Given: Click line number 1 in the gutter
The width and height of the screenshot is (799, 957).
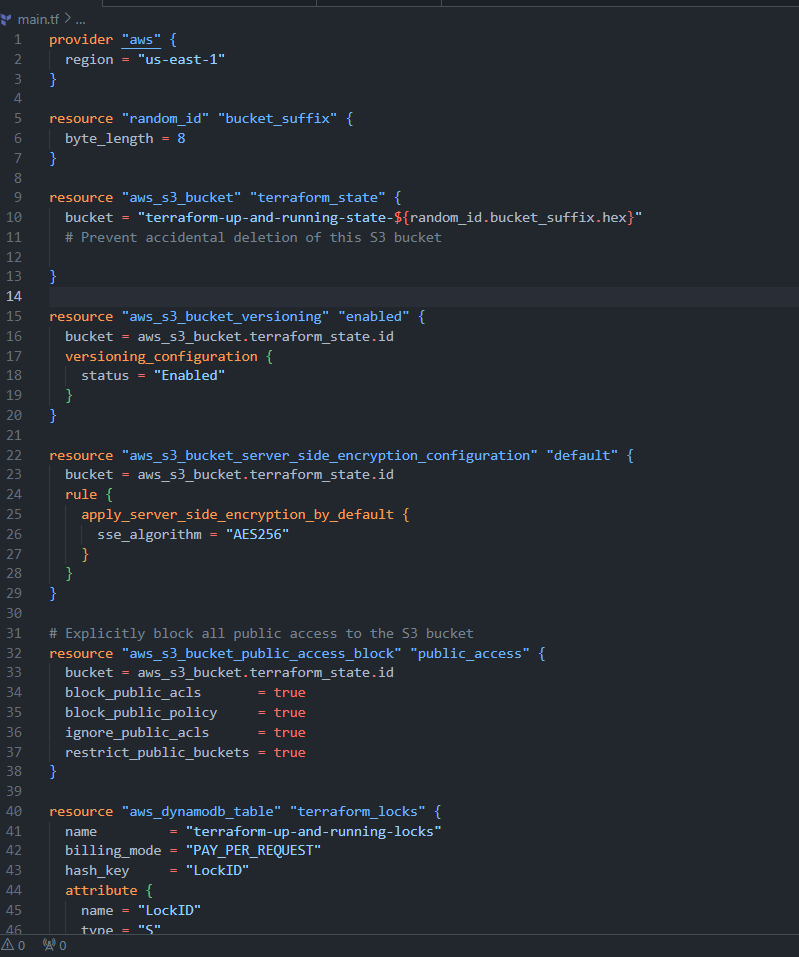Looking at the screenshot, I should coord(18,40).
